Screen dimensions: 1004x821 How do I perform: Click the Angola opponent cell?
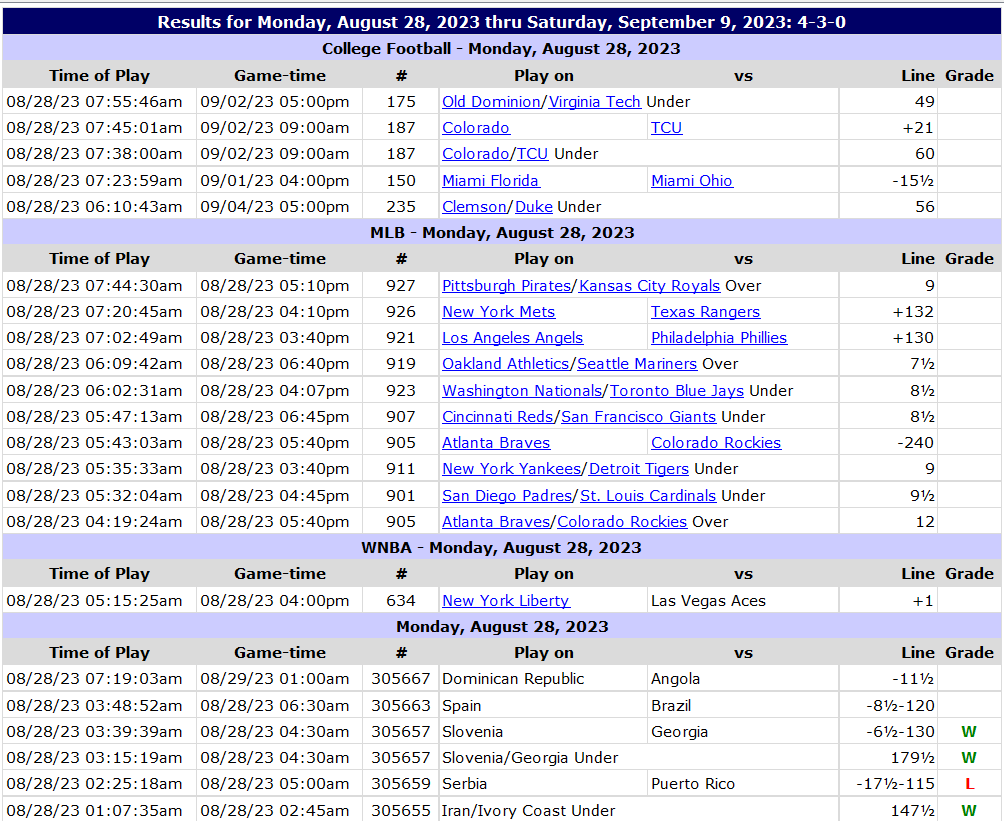pyautogui.click(x=742, y=679)
